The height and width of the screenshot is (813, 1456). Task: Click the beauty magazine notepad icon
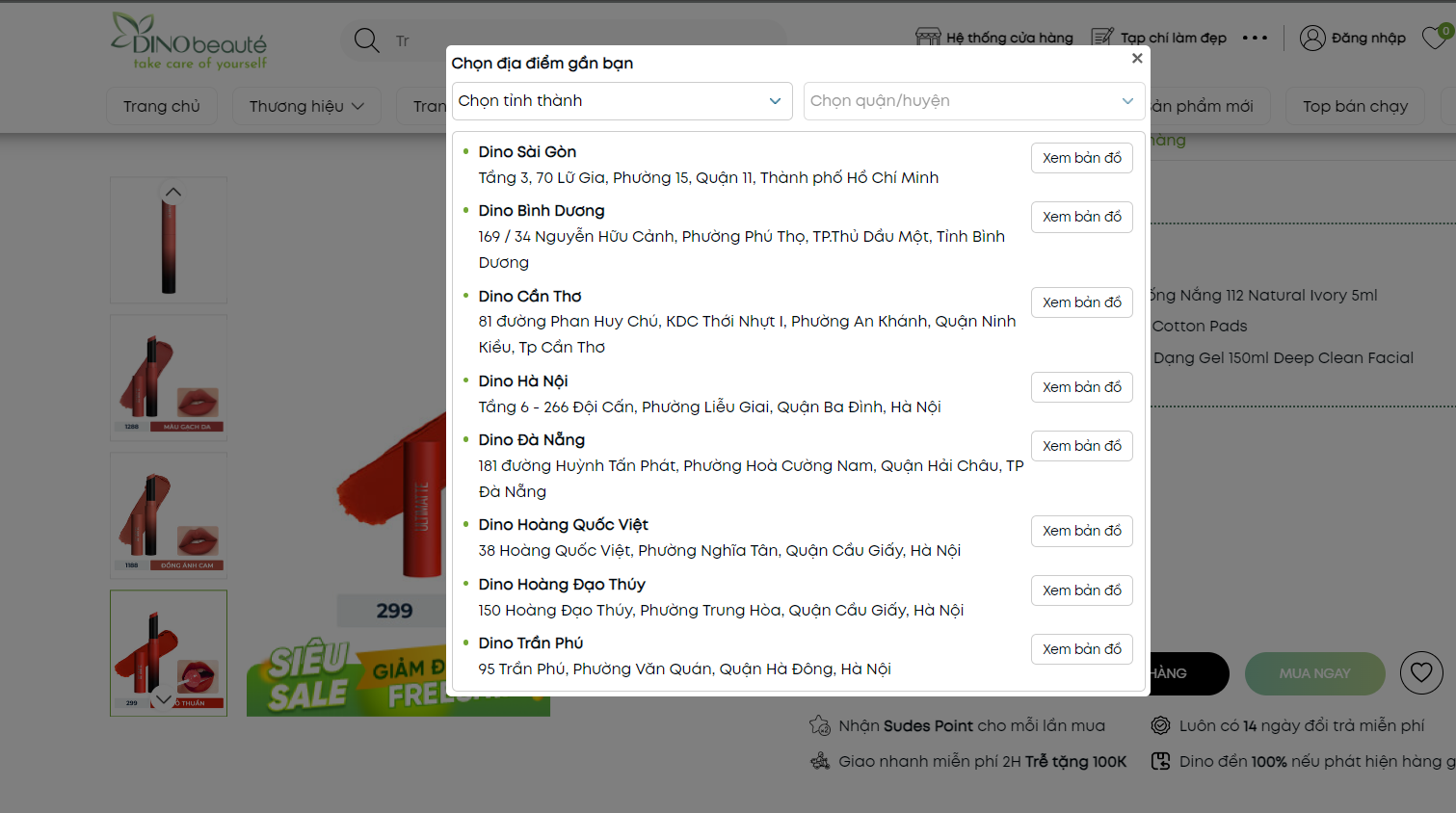pyautogui.click(x=1102, y=38)
